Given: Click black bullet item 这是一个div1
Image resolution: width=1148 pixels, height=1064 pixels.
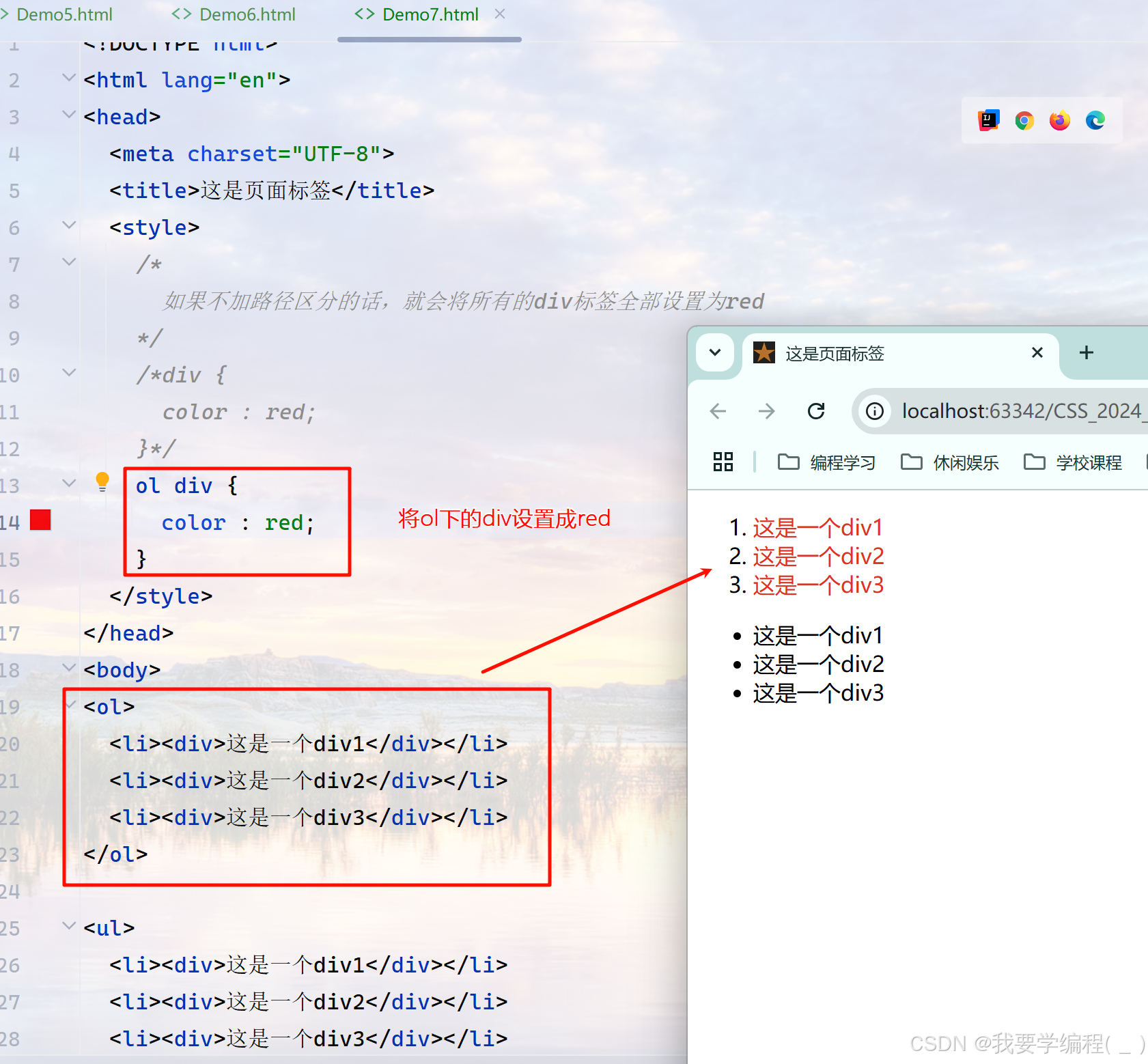Looking at the screenshot, I should click(x=817, y=636).
